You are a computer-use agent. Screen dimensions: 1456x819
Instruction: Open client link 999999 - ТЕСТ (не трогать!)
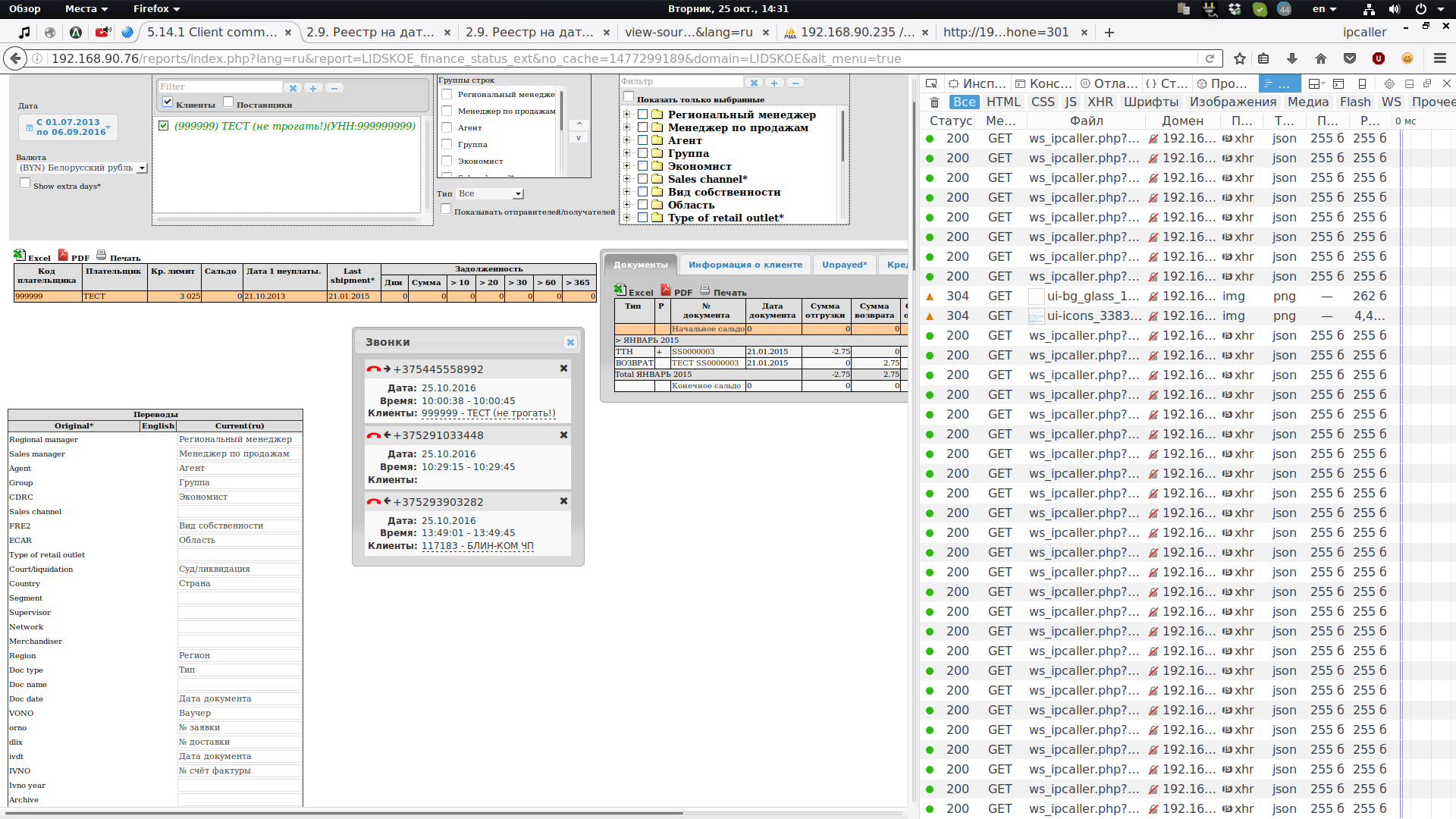[488, 413]
